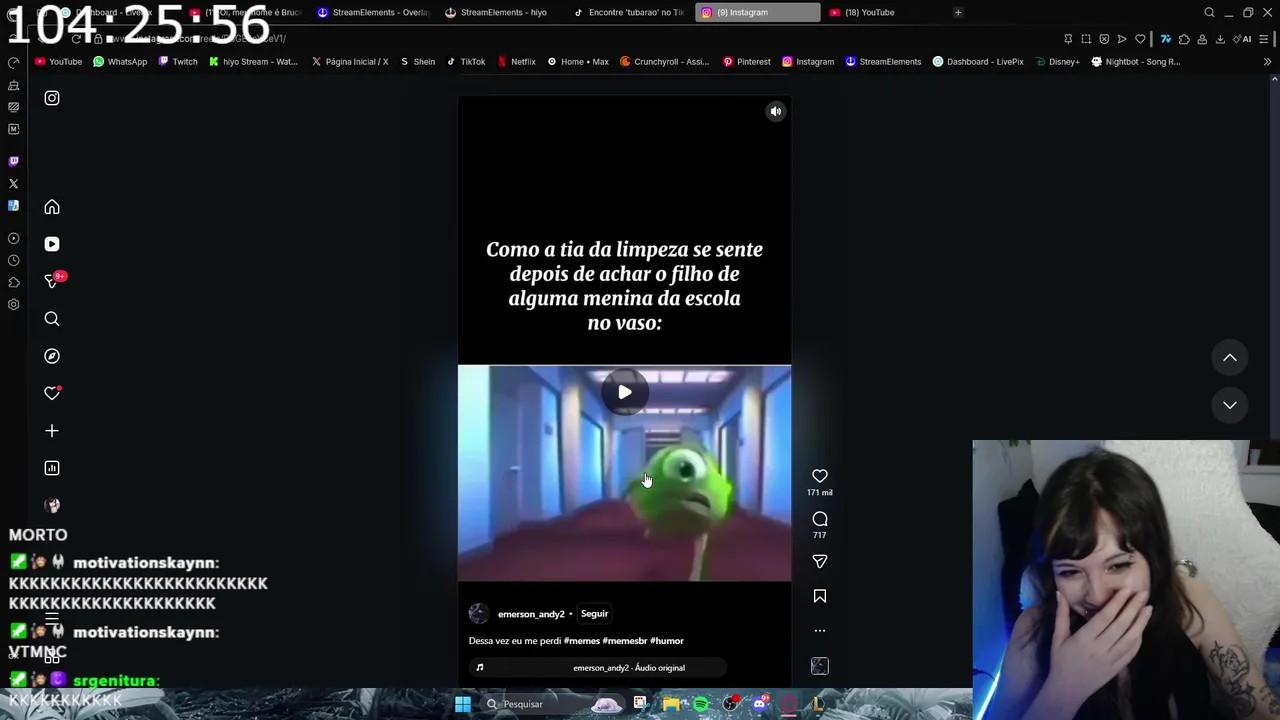The width and height of the screenshot is (1280, 720).
Task: Click the Instagram logo in the sidebar
Action: pyautogui.click(x=52, y=98)
